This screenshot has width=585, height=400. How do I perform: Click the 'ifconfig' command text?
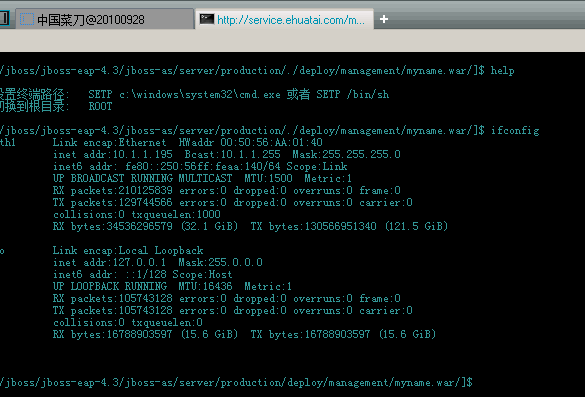(x=515, y=131)
